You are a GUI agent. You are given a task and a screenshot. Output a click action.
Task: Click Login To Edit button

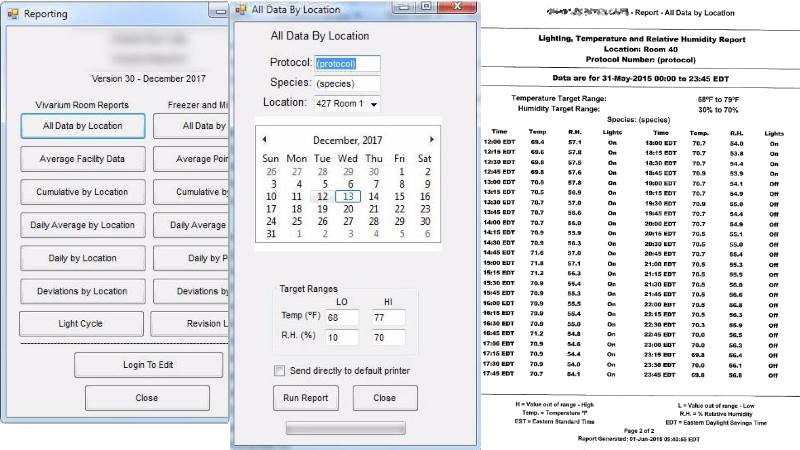[148, 365]
